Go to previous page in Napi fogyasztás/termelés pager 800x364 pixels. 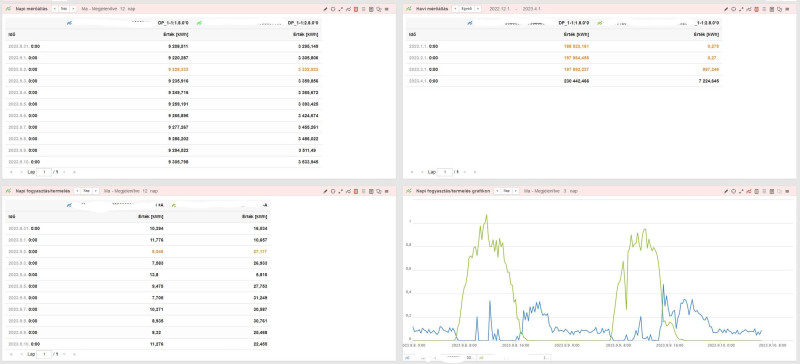20,354
